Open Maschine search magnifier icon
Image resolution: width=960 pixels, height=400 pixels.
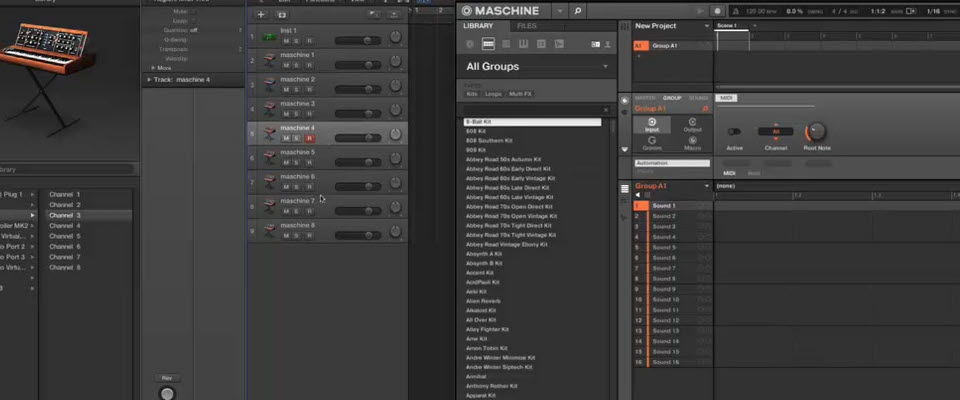click(577, 11)
